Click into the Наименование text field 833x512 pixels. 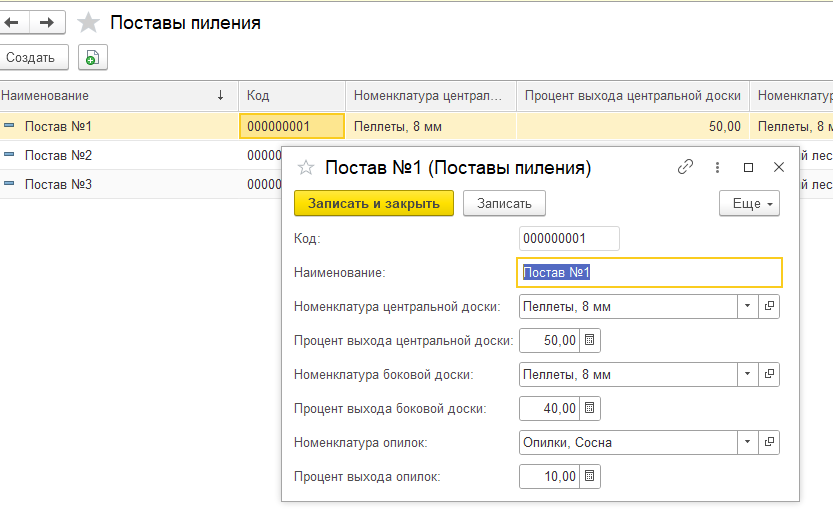pos(650,272)
